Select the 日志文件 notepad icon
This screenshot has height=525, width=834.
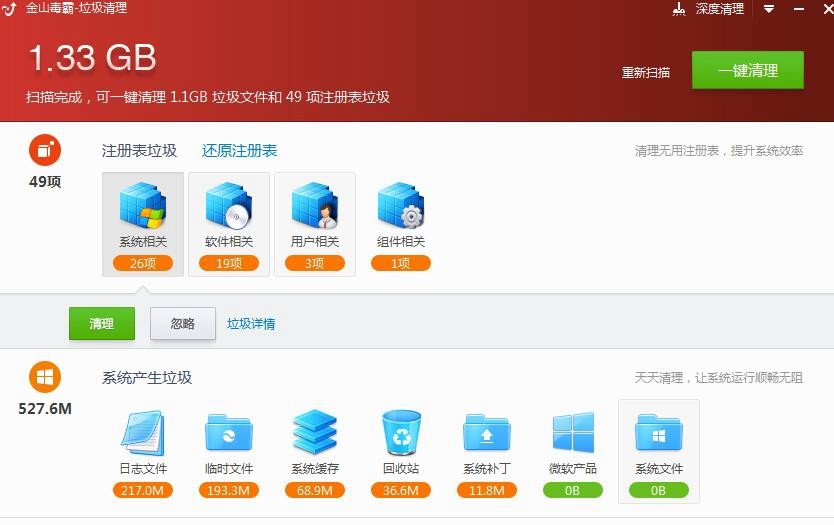[x=143, y=432]
